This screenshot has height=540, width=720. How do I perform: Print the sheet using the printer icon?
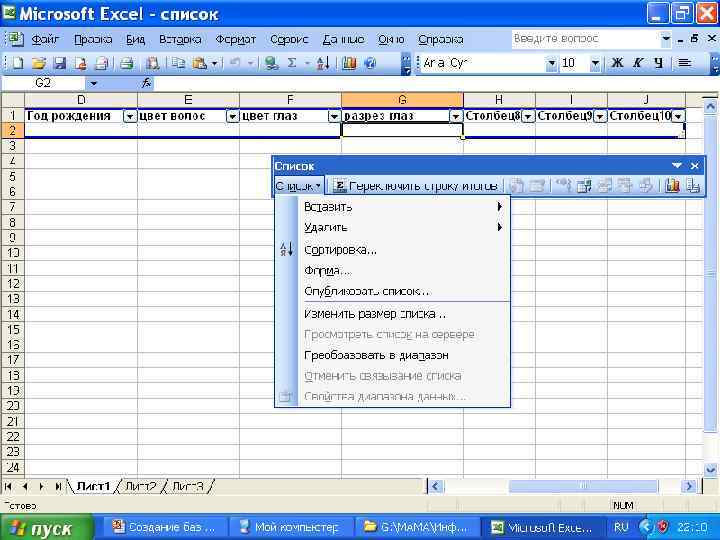126,63
